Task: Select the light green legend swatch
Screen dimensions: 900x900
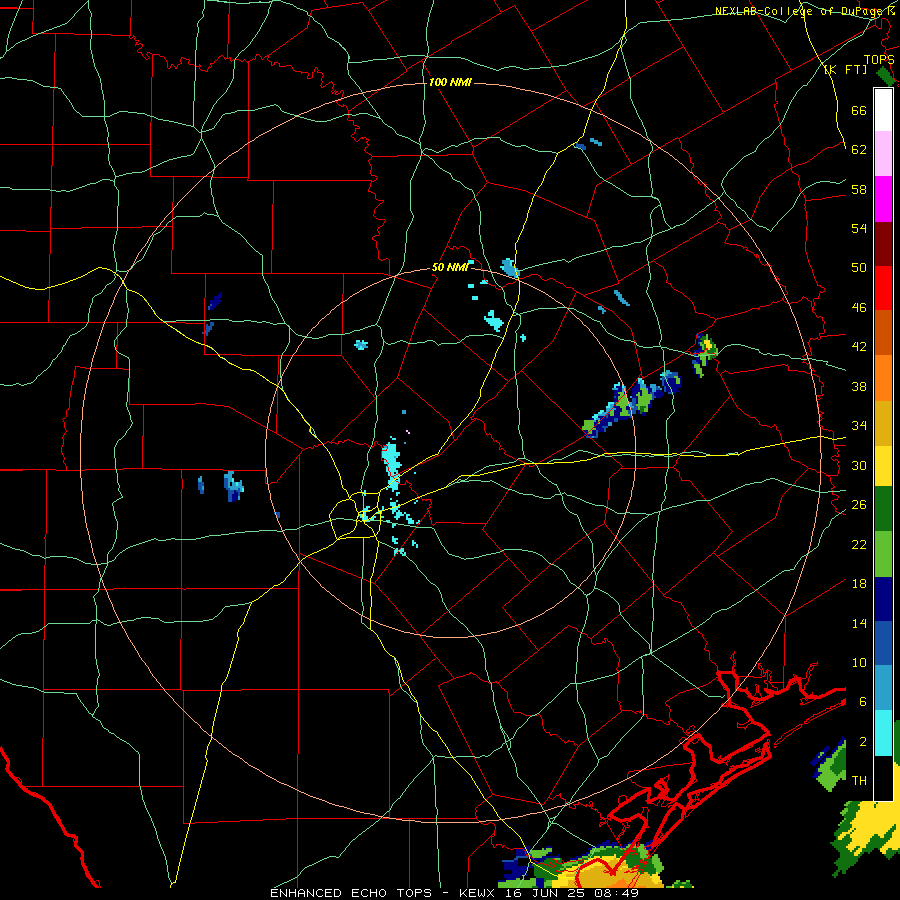Action: (x=883, y=554)
